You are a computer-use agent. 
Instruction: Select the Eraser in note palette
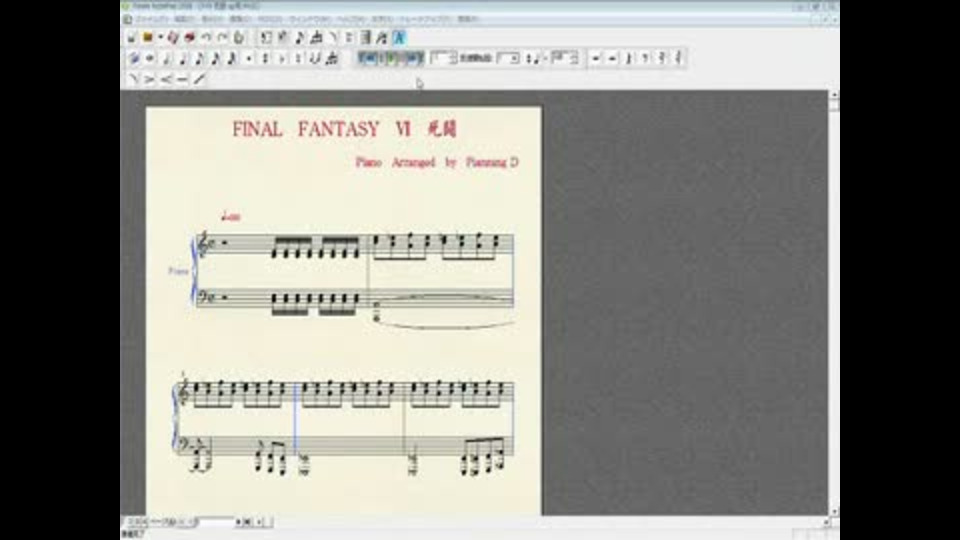pos(133,59)
